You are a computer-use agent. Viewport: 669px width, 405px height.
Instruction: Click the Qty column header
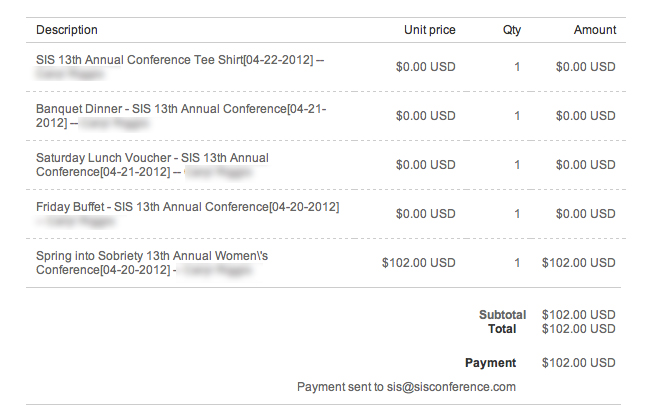click(x=512, y=30)
